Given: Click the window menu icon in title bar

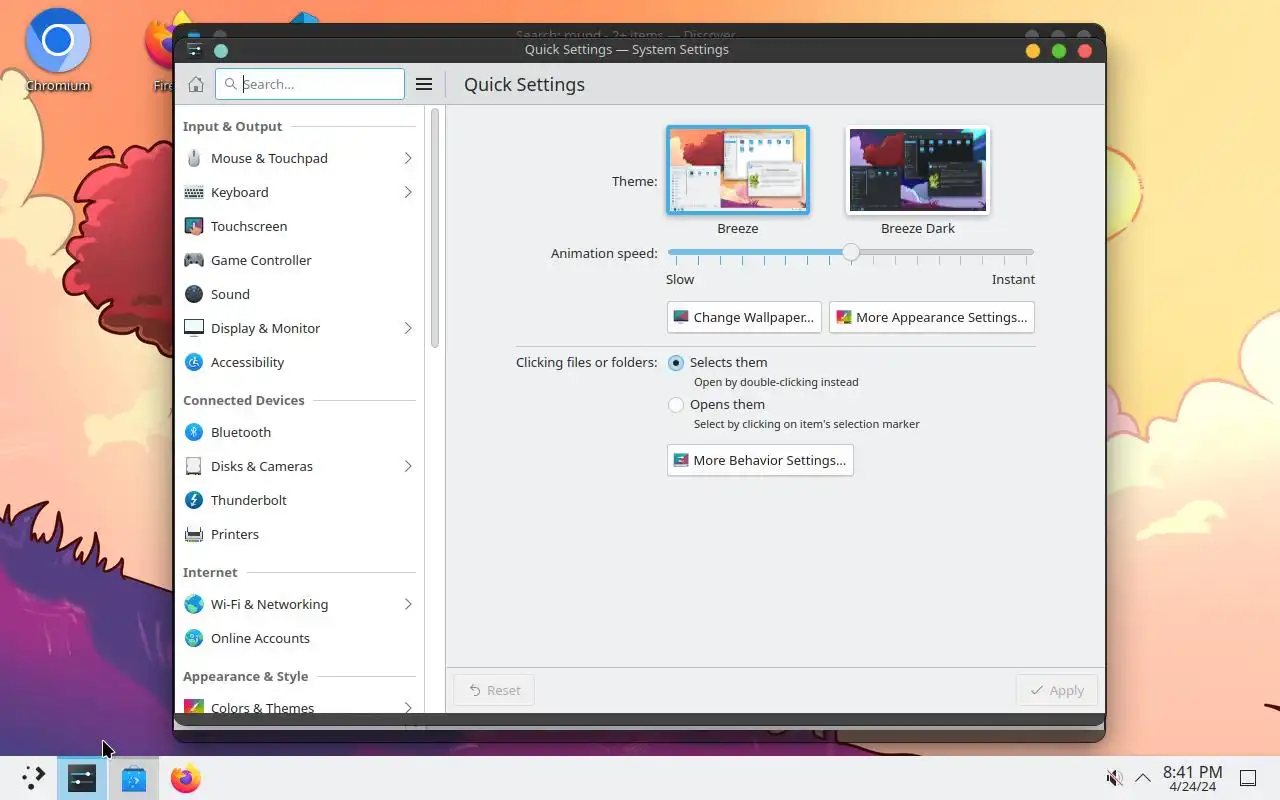Looking at the screenshot, I should pyautogui.click(x=195, y=50).
